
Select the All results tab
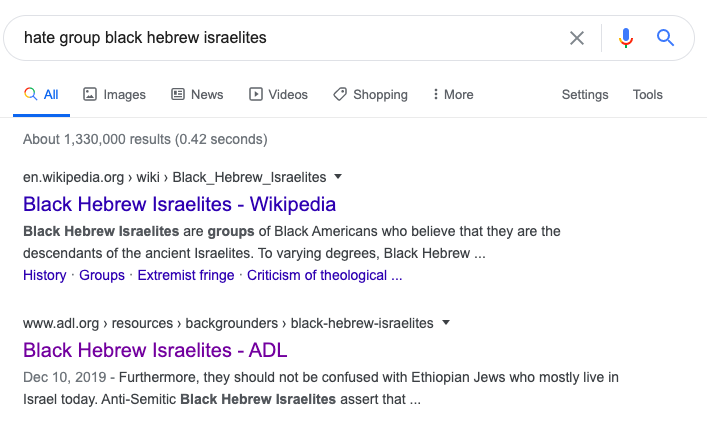tap(41, 95)
